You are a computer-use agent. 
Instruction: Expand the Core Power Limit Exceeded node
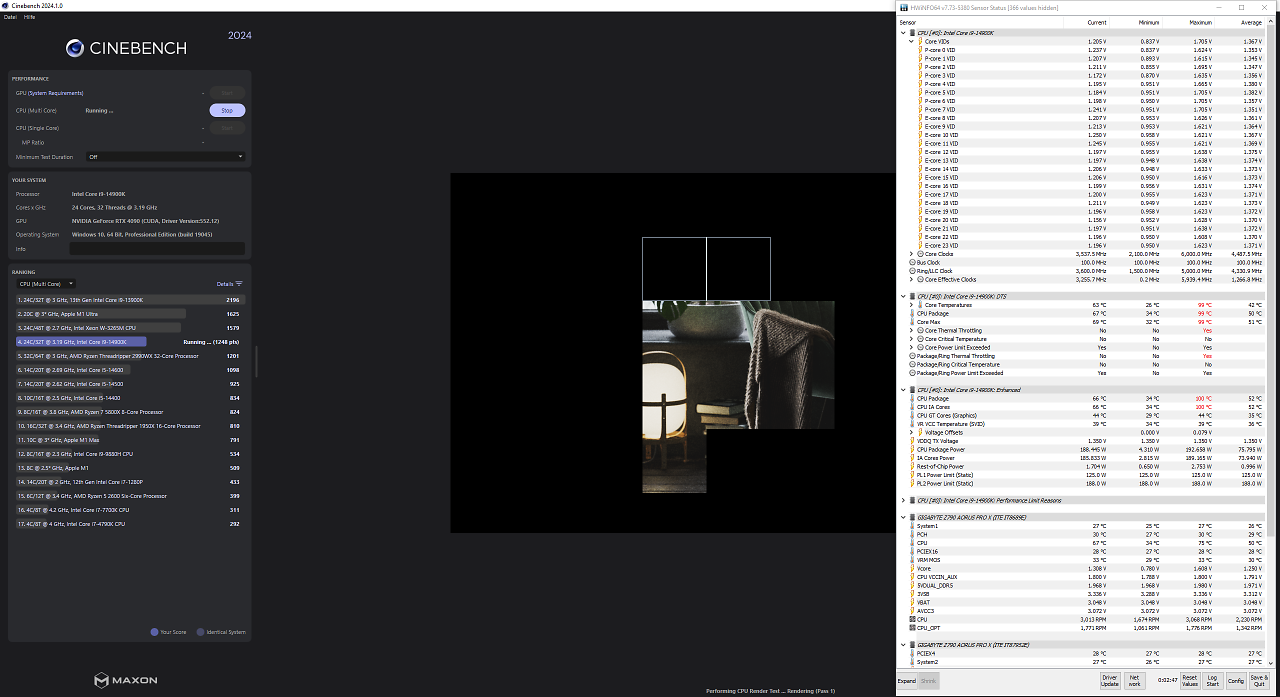[911, 347]
